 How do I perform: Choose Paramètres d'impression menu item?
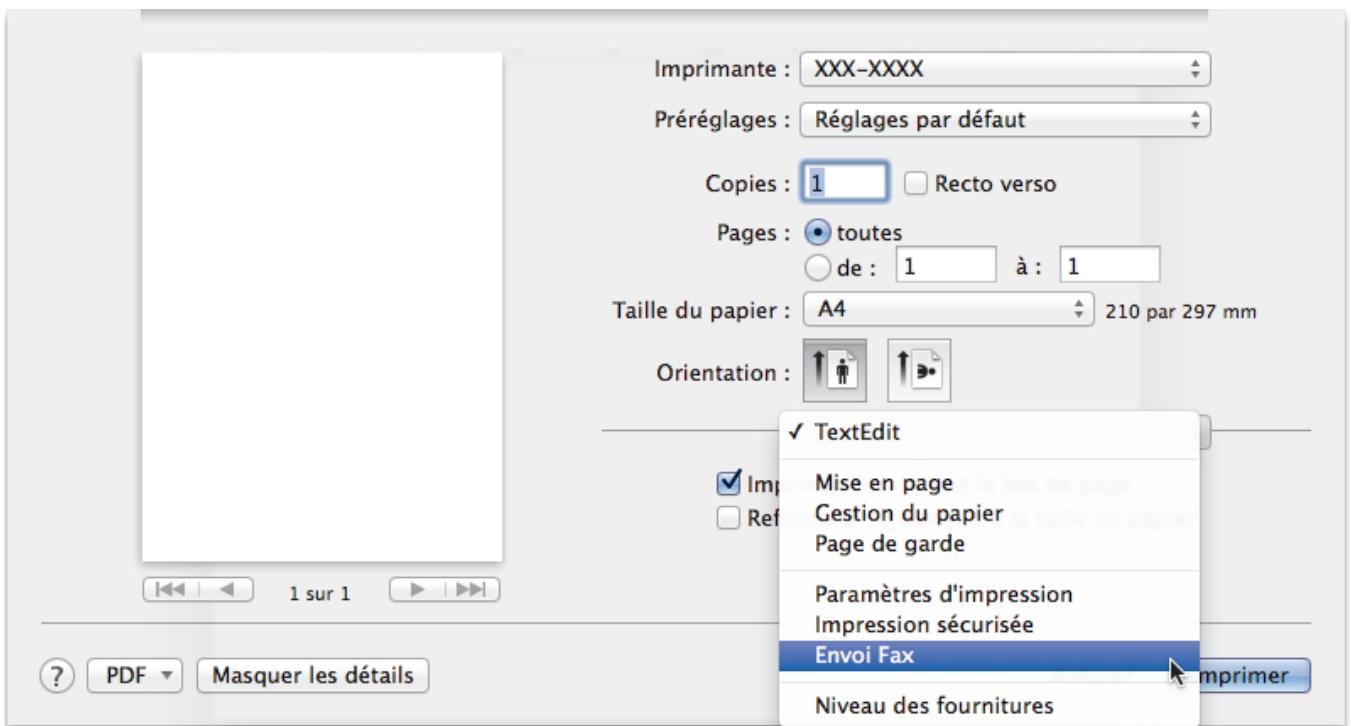pos(988,593)
